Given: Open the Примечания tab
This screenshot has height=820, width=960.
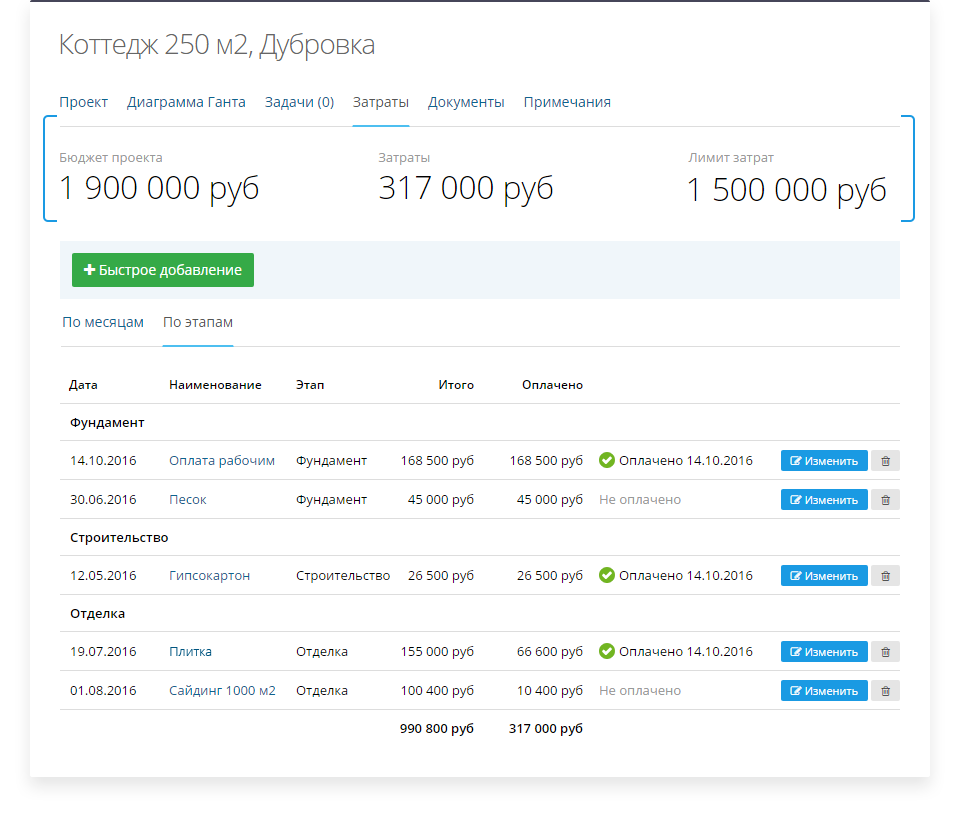Looking at the screenshot, I should (x=567, y=102).
